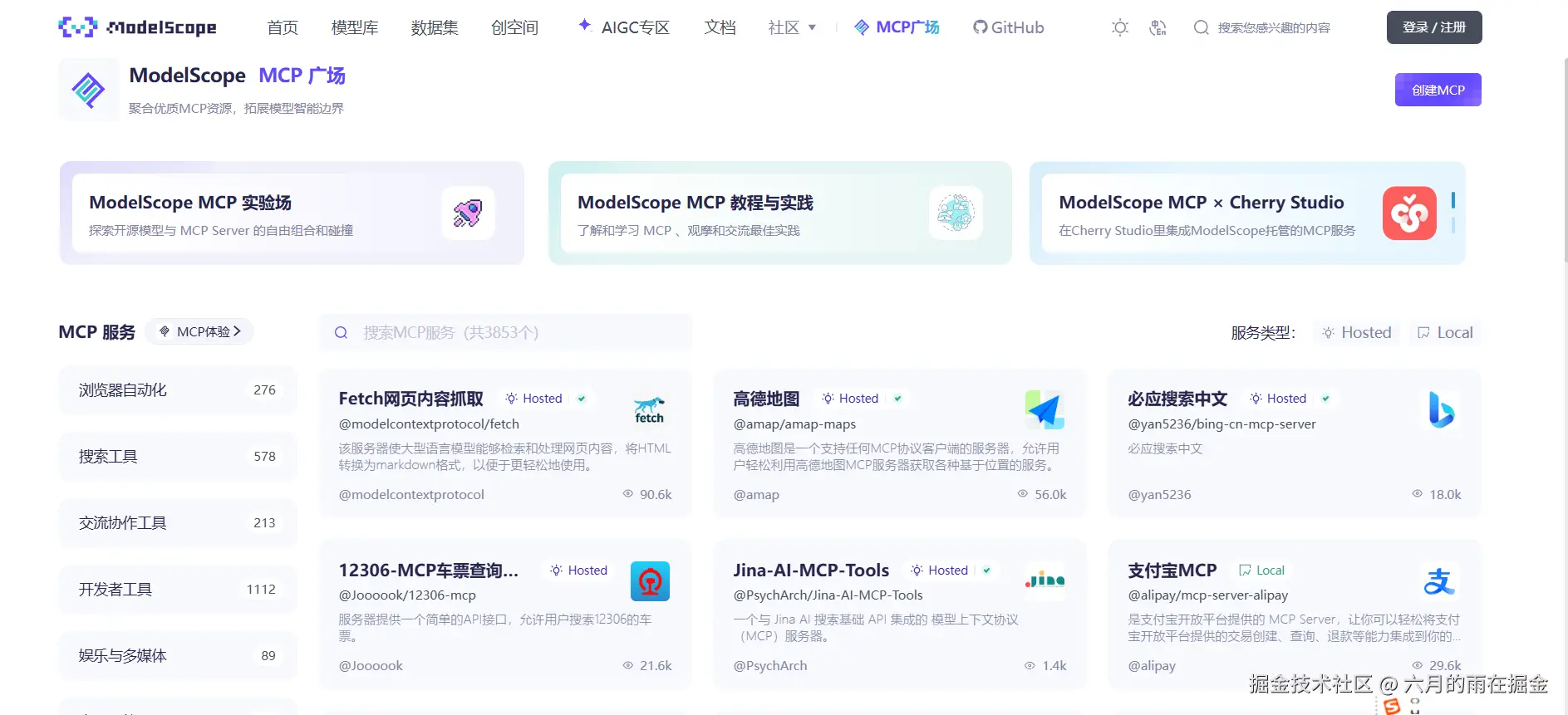Select the 浏览器自动化 category
Screen dimensions: 1568x715
point(178,390)
